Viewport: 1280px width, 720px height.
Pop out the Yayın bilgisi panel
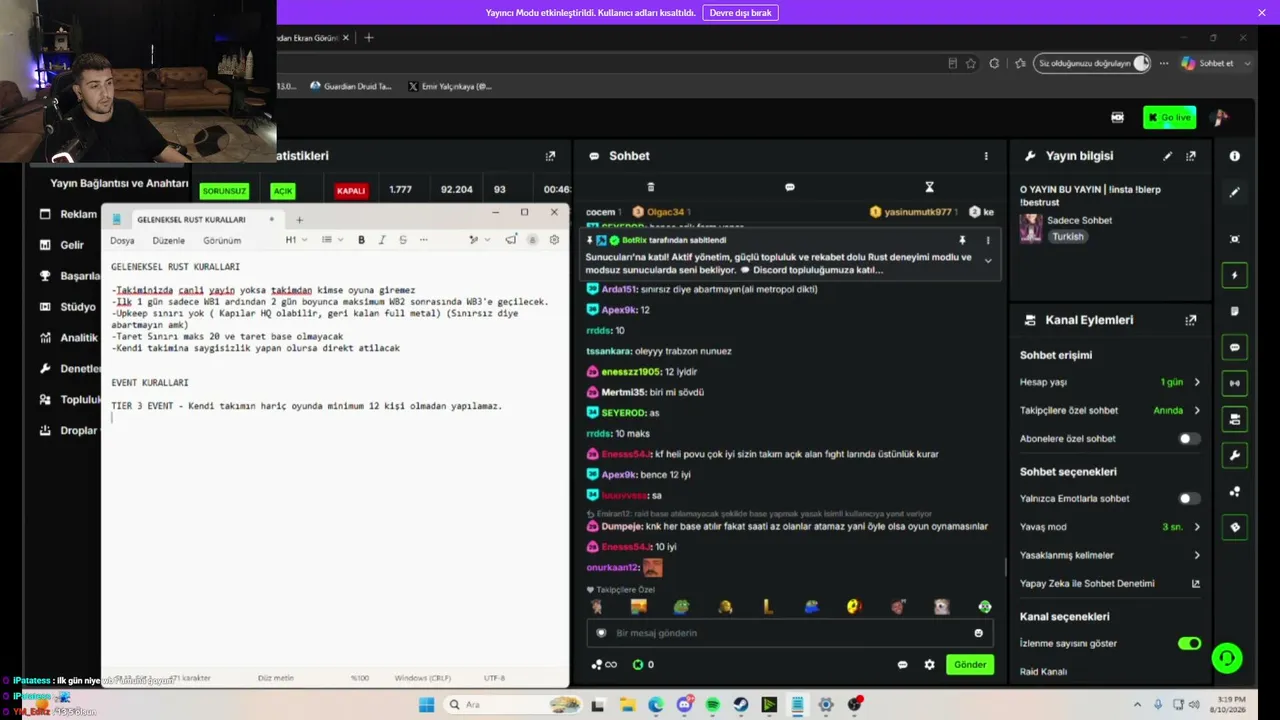click(x=1191, y=156)
